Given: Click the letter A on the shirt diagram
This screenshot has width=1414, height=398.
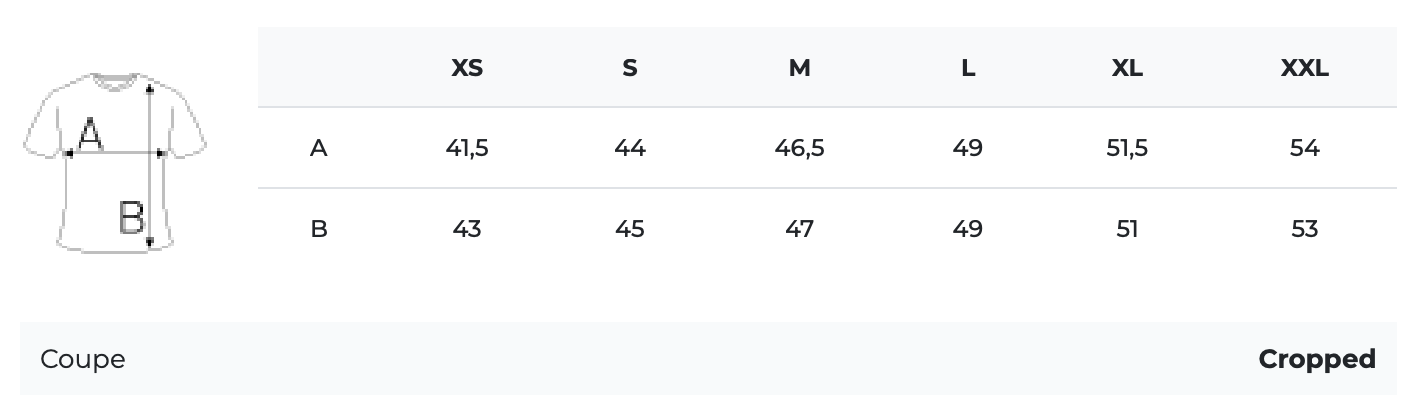Looking at the screenshot, I should pos(90,134).
